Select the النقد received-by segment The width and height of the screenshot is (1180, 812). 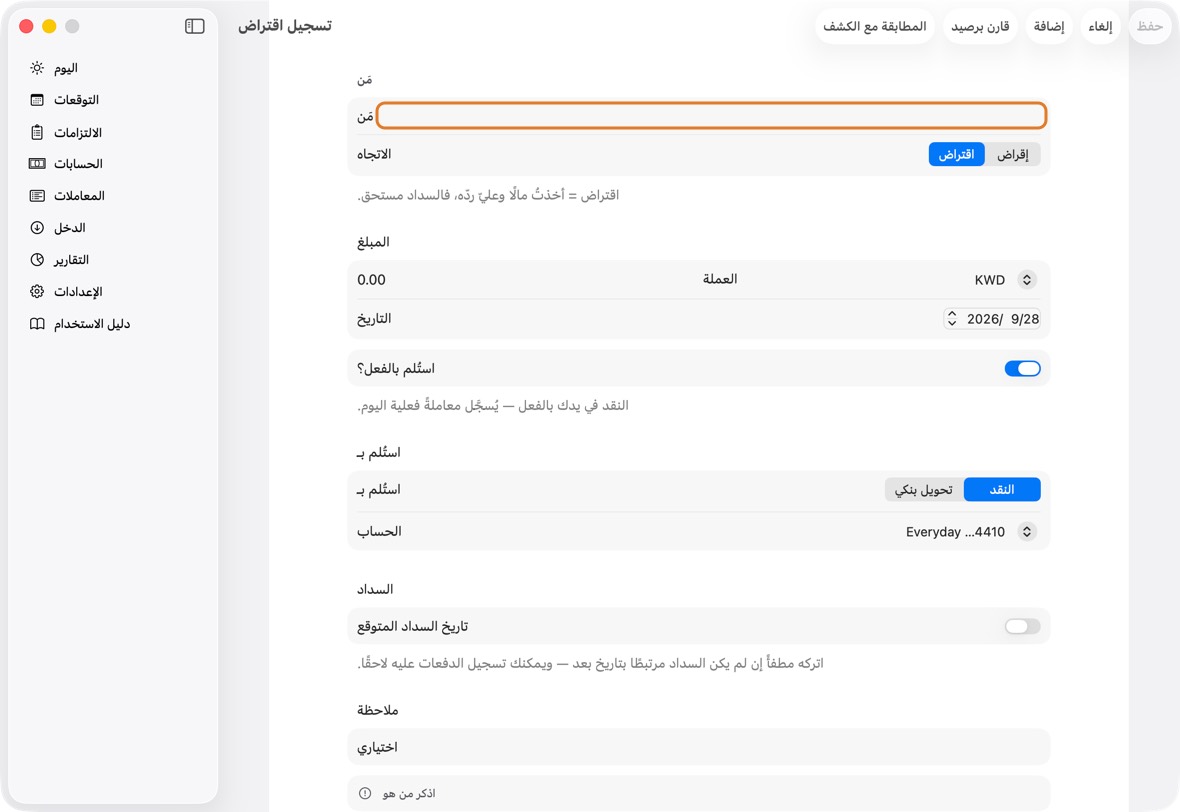(x=1002, y=490)
